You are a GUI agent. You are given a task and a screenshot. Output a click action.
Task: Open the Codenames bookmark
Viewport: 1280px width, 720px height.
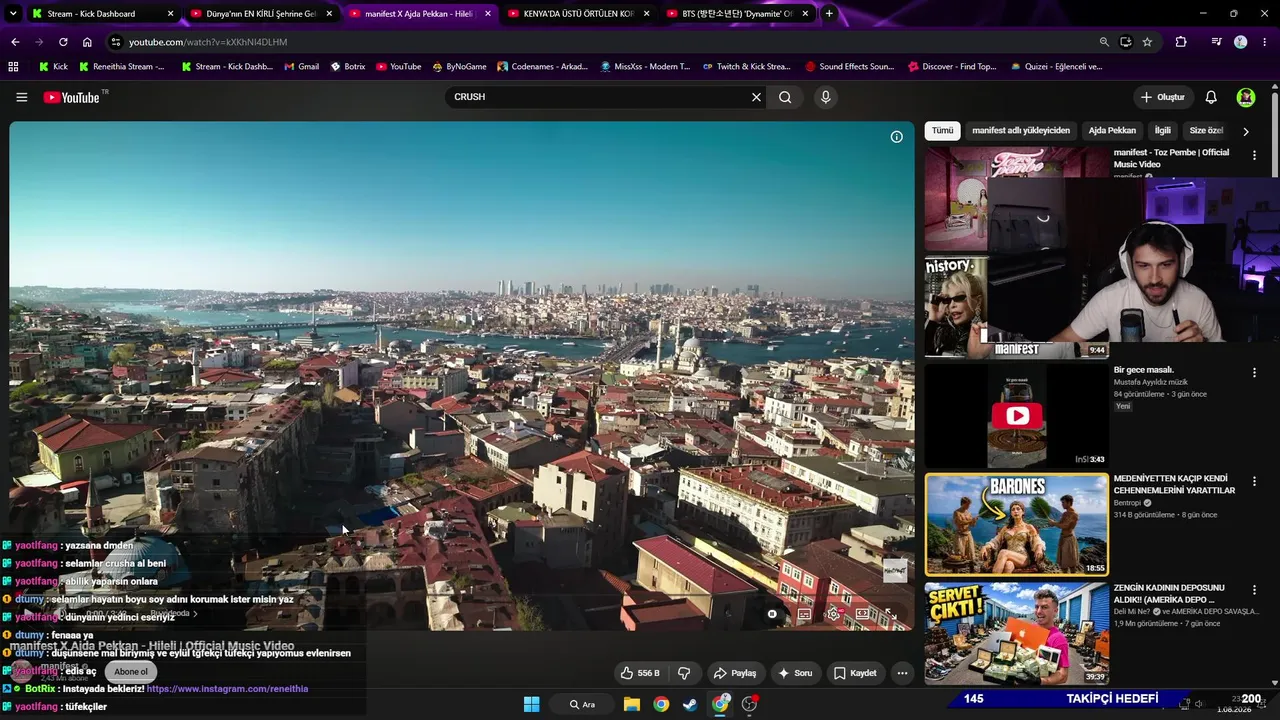(543, 67)
